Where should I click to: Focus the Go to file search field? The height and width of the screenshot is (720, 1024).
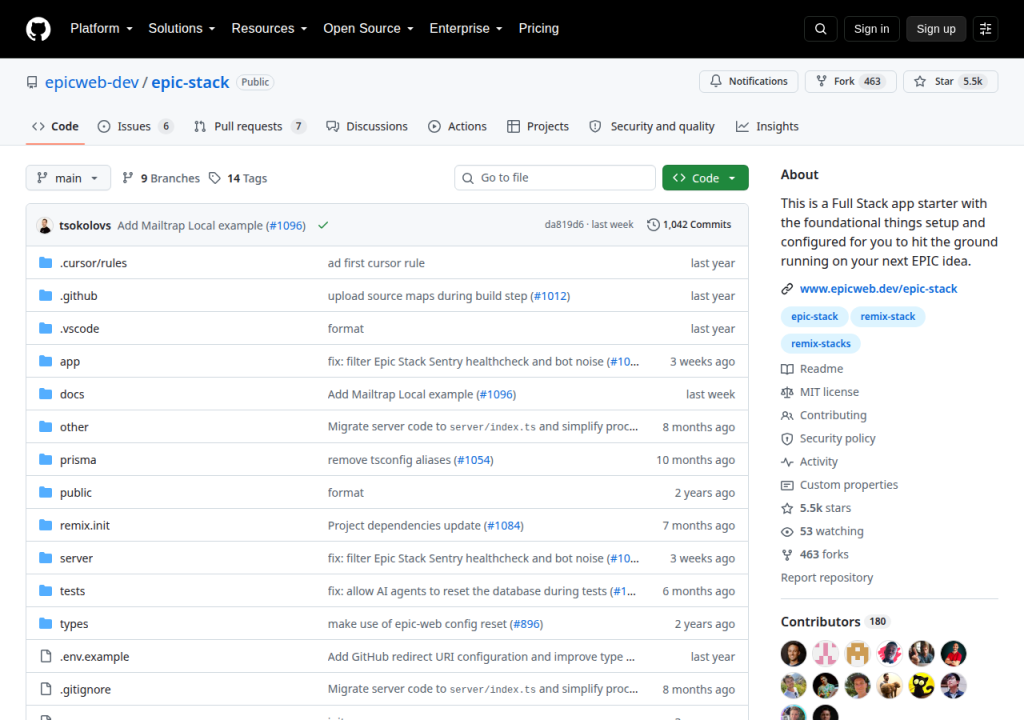pyautogui.click(x=554, y=178)
